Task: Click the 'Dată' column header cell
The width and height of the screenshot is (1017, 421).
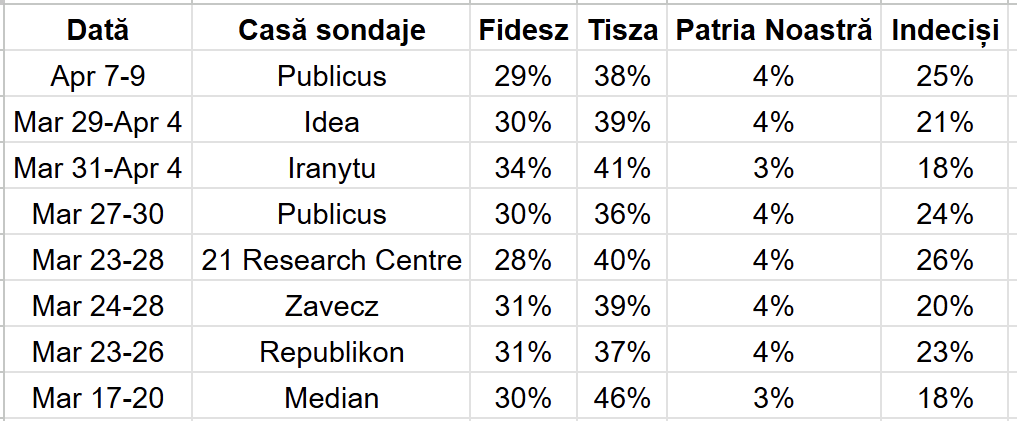Action: click(97, 30)
